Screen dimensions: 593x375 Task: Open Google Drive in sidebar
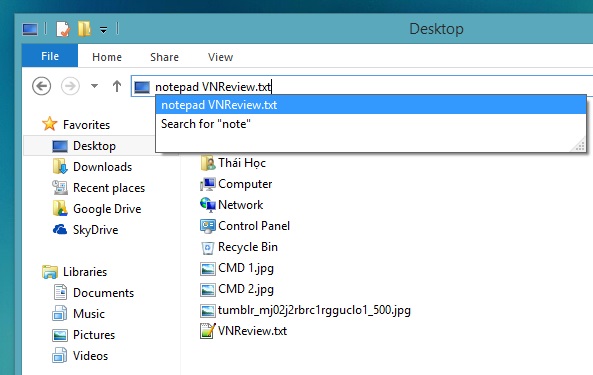(x=107, y=209)
